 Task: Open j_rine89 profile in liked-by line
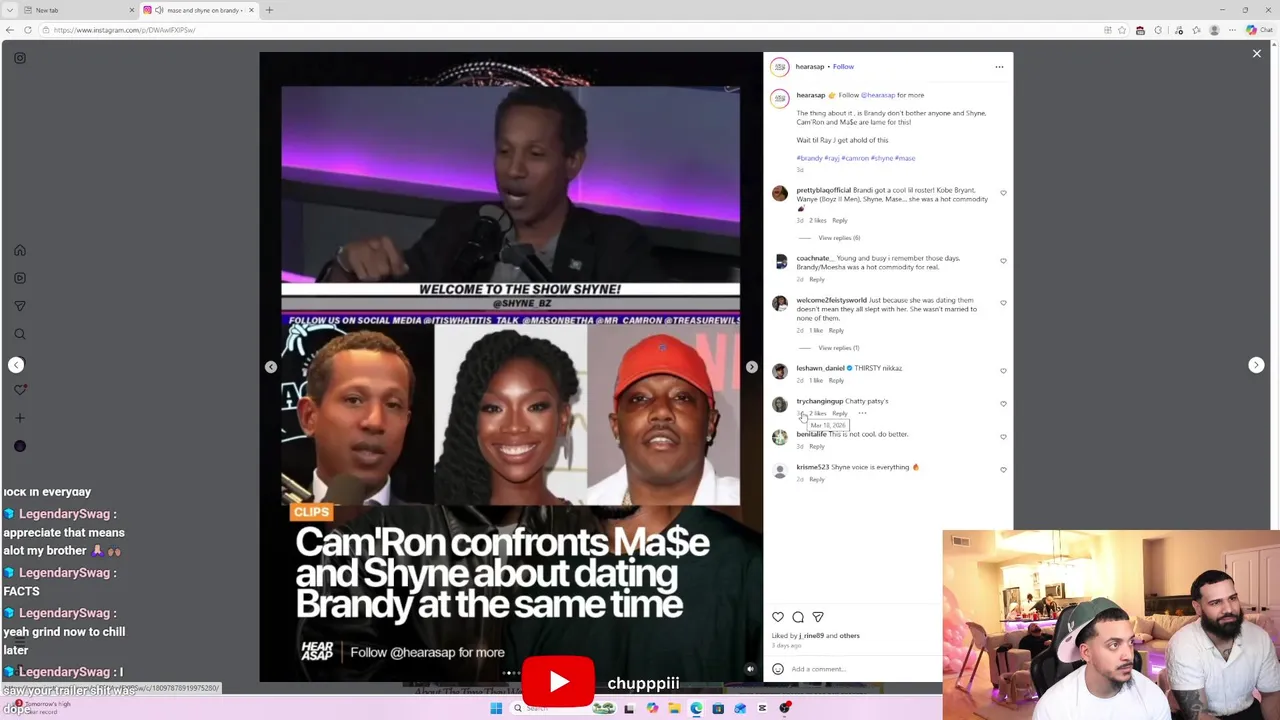811,636
